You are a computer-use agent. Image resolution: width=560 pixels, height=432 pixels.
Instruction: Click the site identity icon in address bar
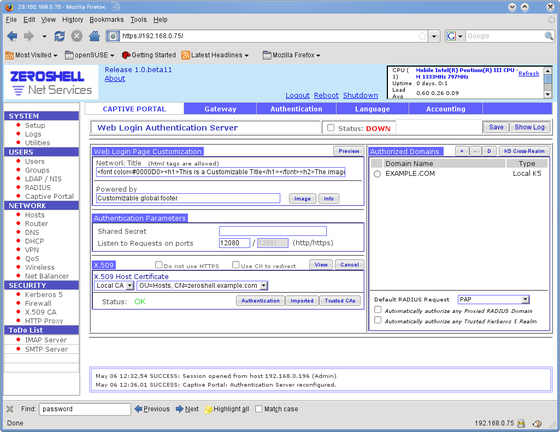click(x=113, y=36)
